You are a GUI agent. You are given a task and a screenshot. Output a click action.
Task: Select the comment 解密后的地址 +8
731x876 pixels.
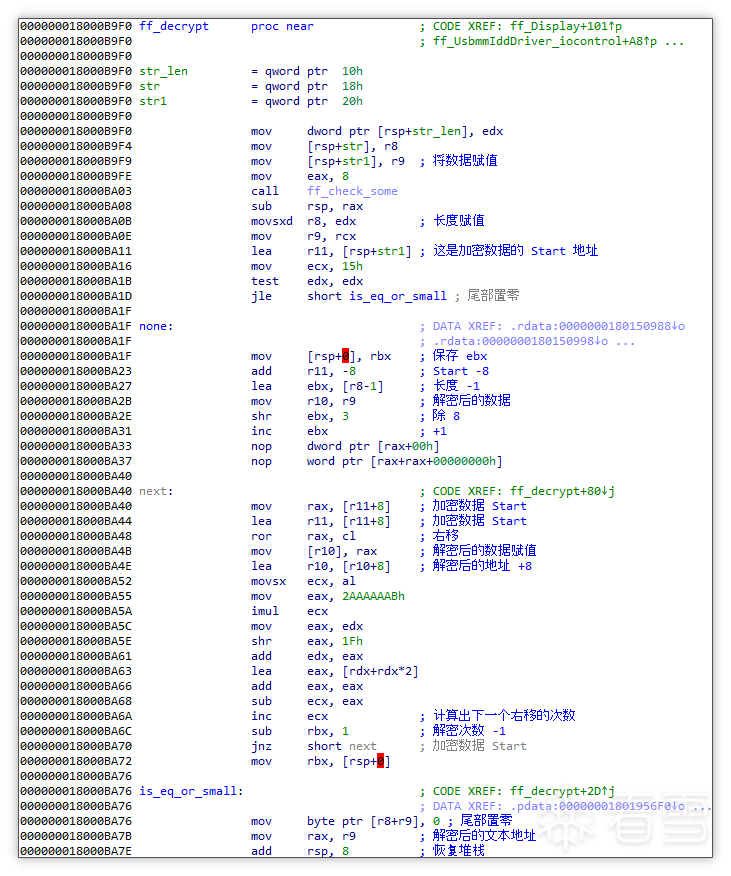(x=482, y=566)
